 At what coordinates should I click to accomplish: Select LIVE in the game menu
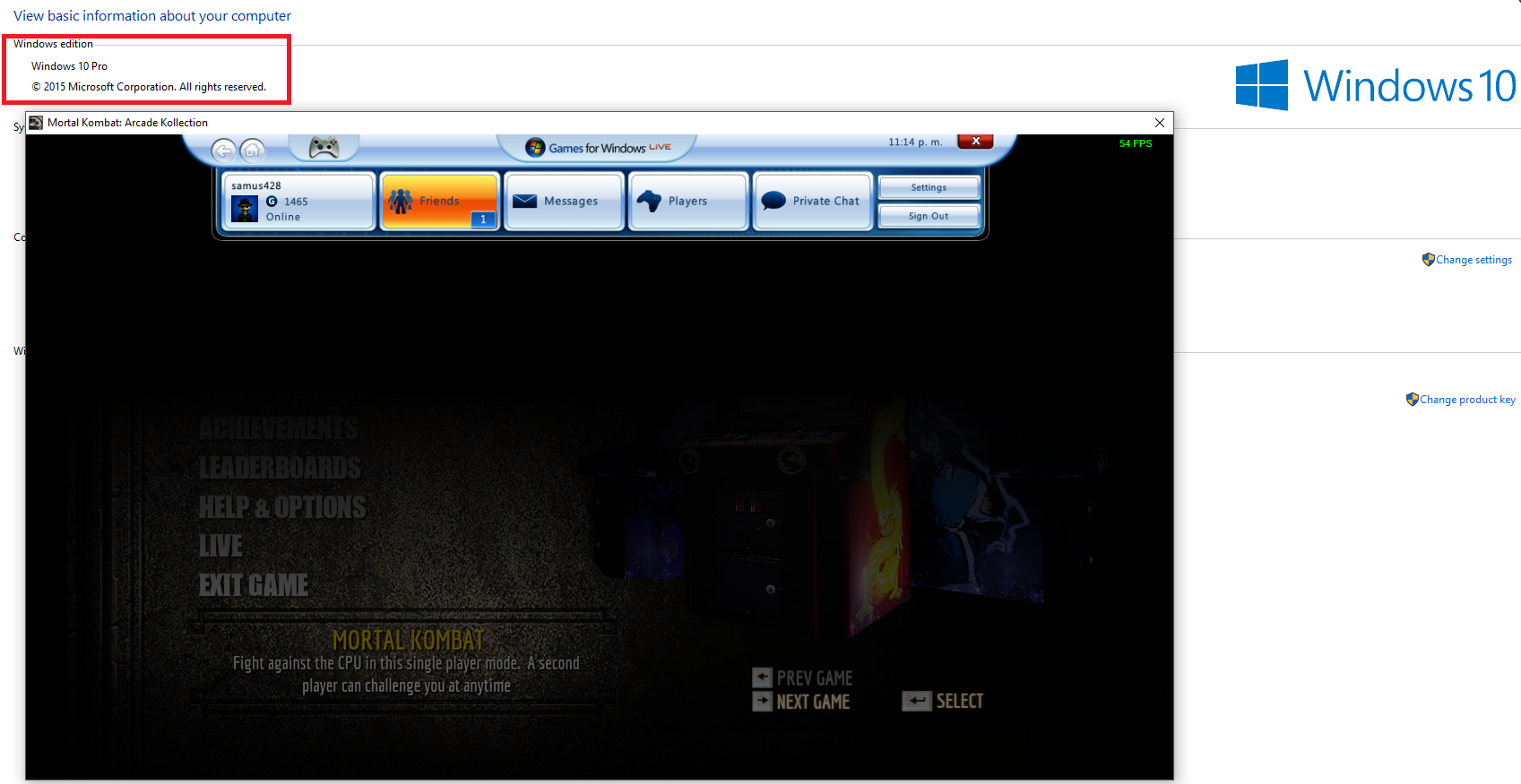tap(220, 546)
